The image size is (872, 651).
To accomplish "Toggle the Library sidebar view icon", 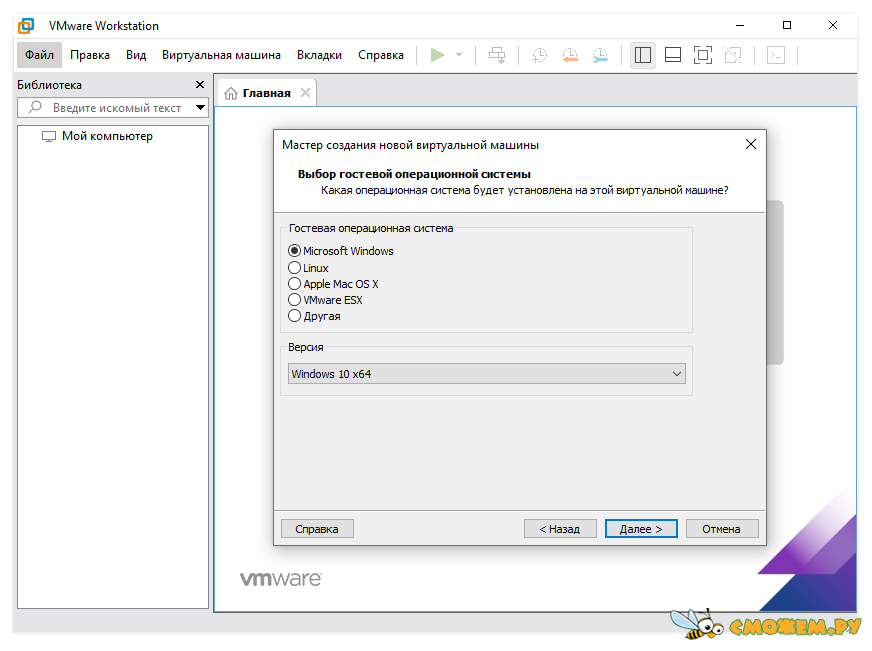I will click(643, 55).
